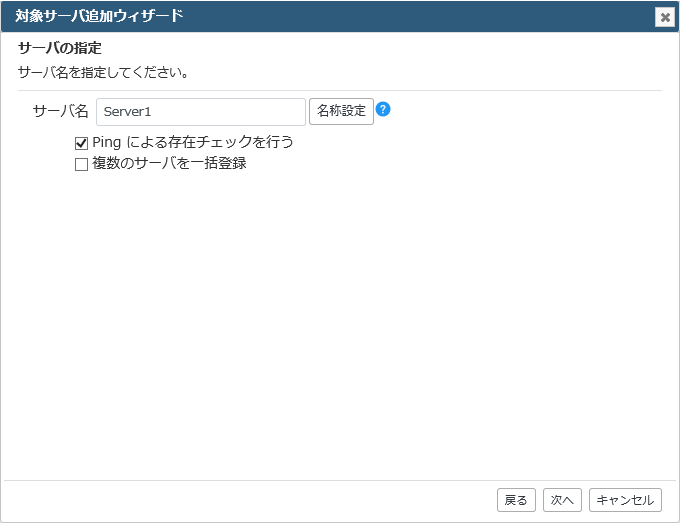Viewport: 682px width, 525px height.
Task: Enable 複数のサーバを一括登録 checkbox
Action: tap(81, 164)
